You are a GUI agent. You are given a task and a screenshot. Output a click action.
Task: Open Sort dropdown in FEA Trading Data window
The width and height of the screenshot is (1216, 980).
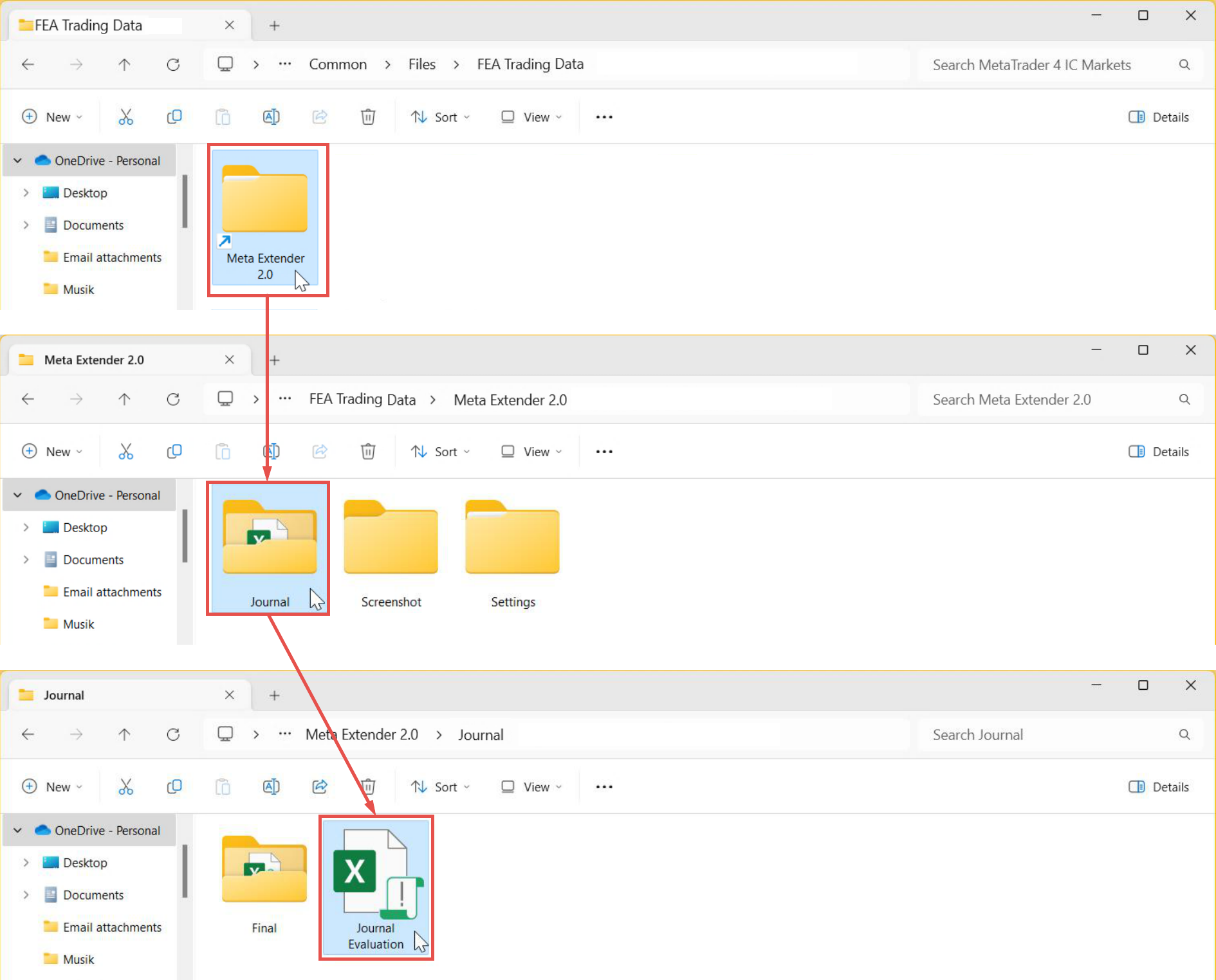(x=441, y=116)
